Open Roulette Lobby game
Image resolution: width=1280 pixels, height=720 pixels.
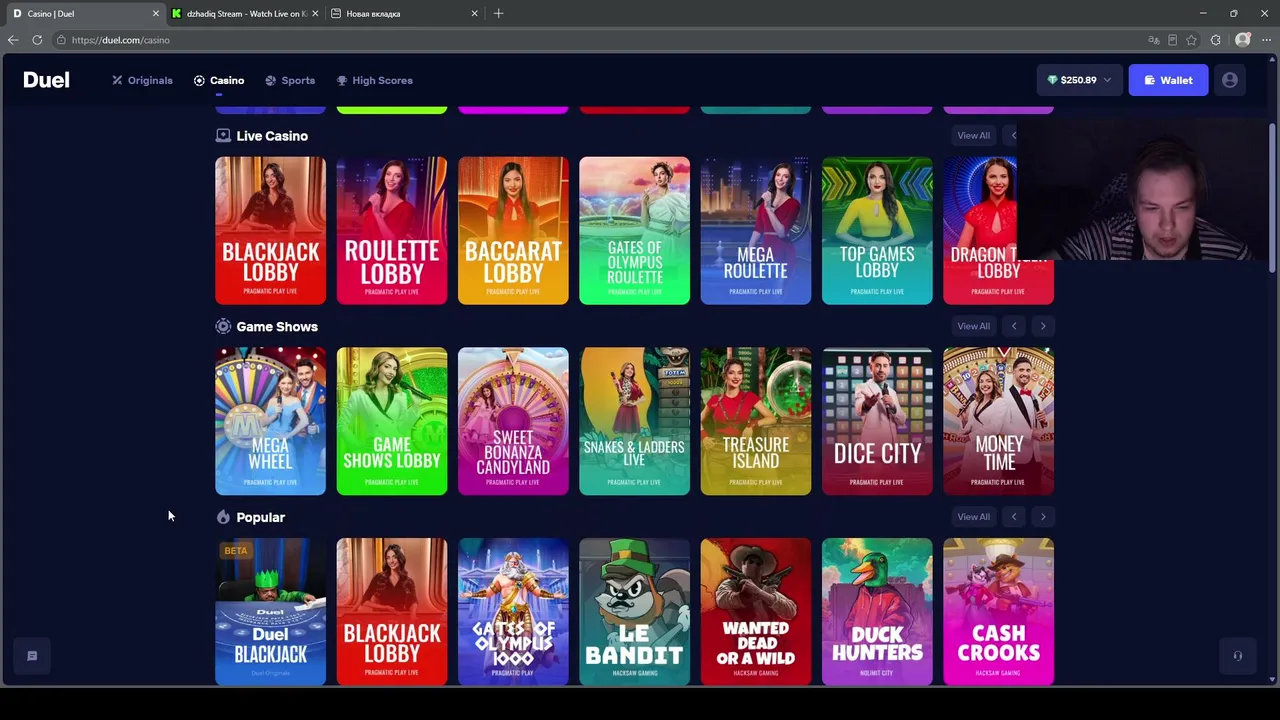pyautogui.click(x=392, y=231)
